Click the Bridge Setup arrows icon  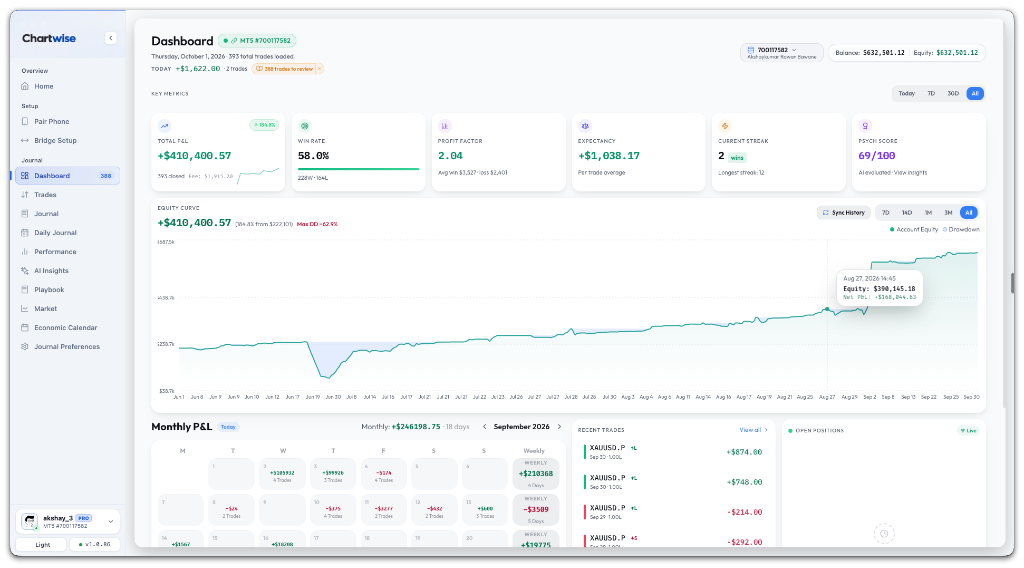point(25,140)
